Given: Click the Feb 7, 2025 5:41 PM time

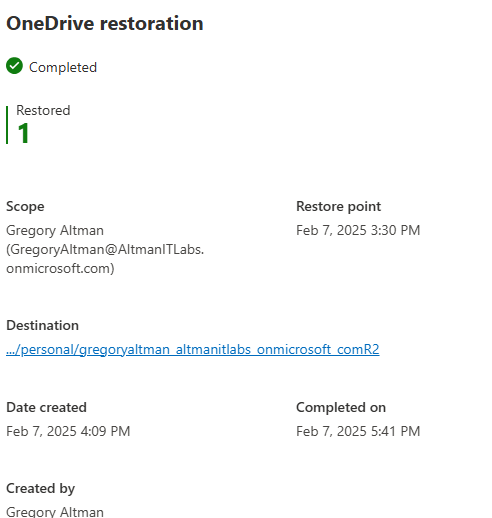Looking at the screenshot, I should 358,431.
